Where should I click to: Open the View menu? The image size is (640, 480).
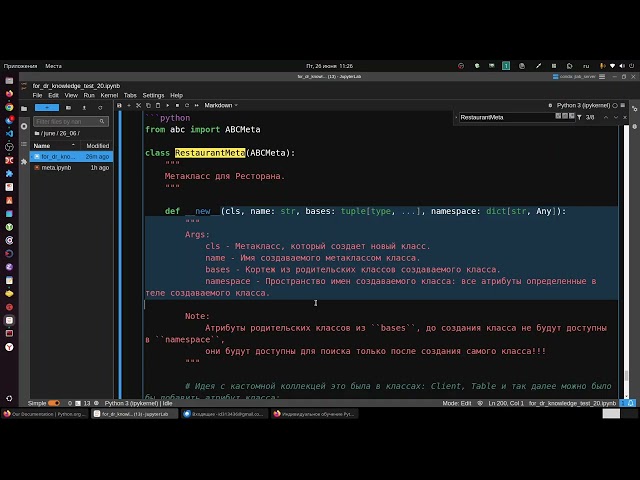point(71,96)
